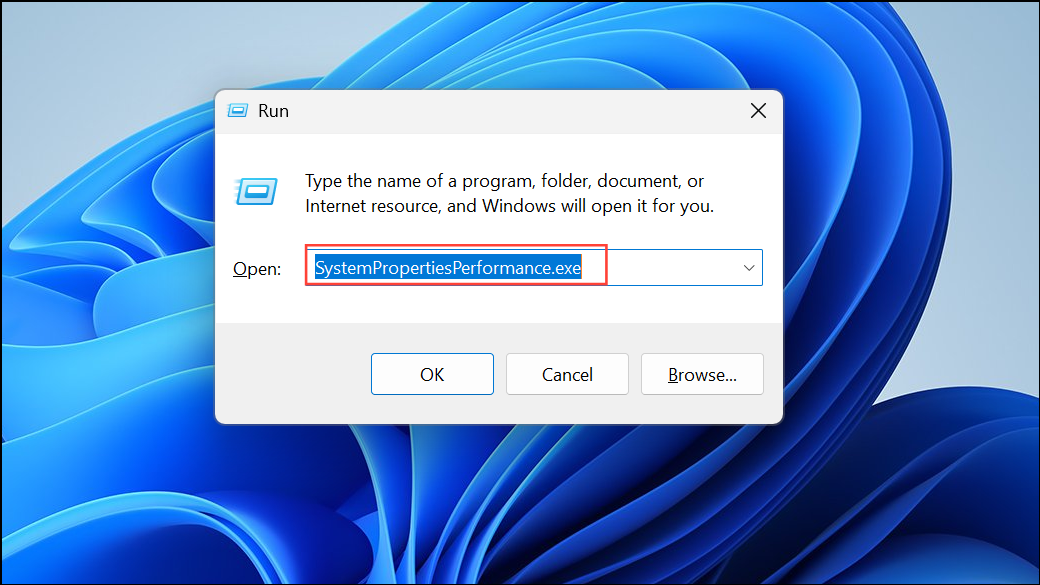
Task: Click the Cancel button
Action: tap(567, 374)
